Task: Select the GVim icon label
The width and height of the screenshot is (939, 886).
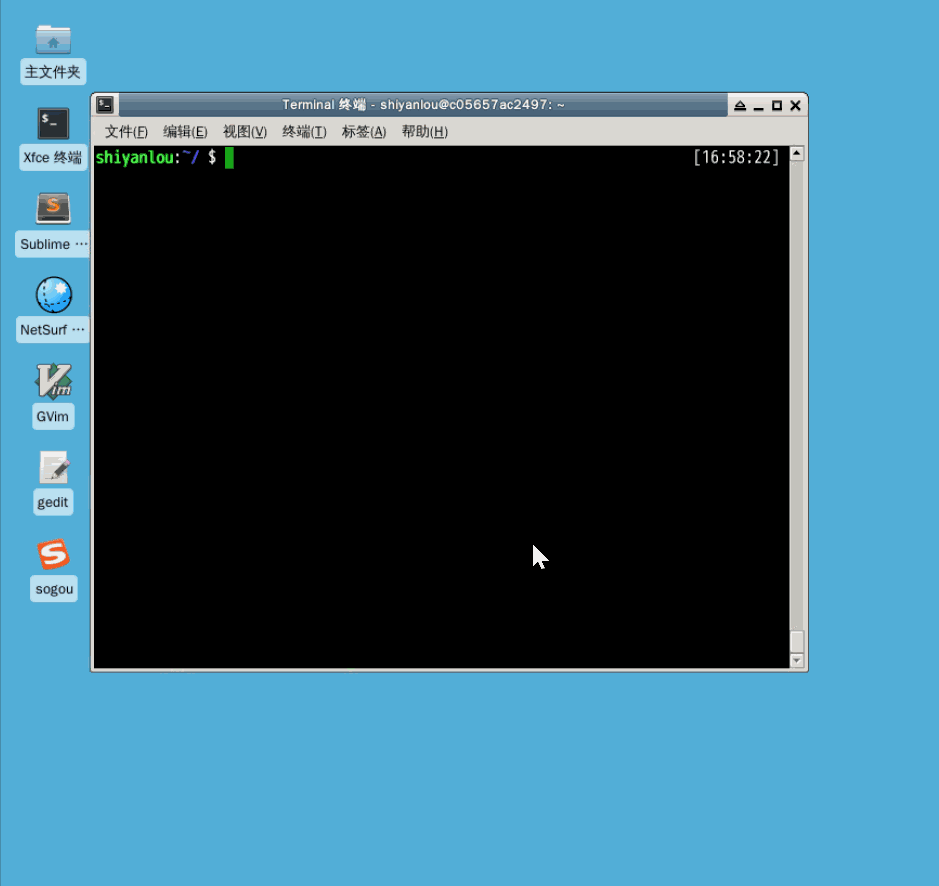Action: coord(53,416)
